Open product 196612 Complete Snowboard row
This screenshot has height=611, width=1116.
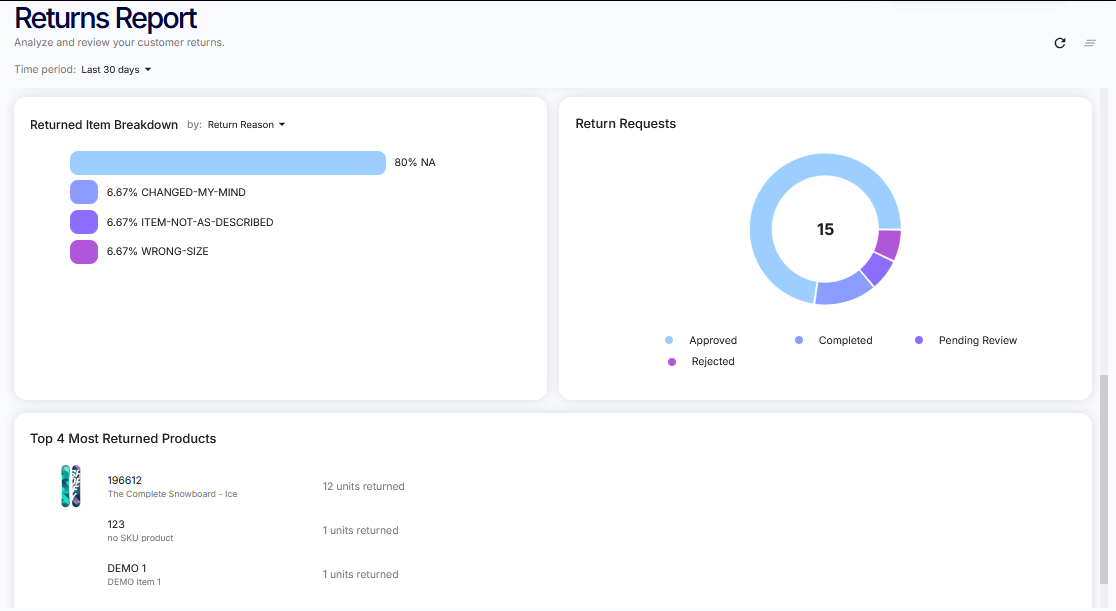[172, 486]
